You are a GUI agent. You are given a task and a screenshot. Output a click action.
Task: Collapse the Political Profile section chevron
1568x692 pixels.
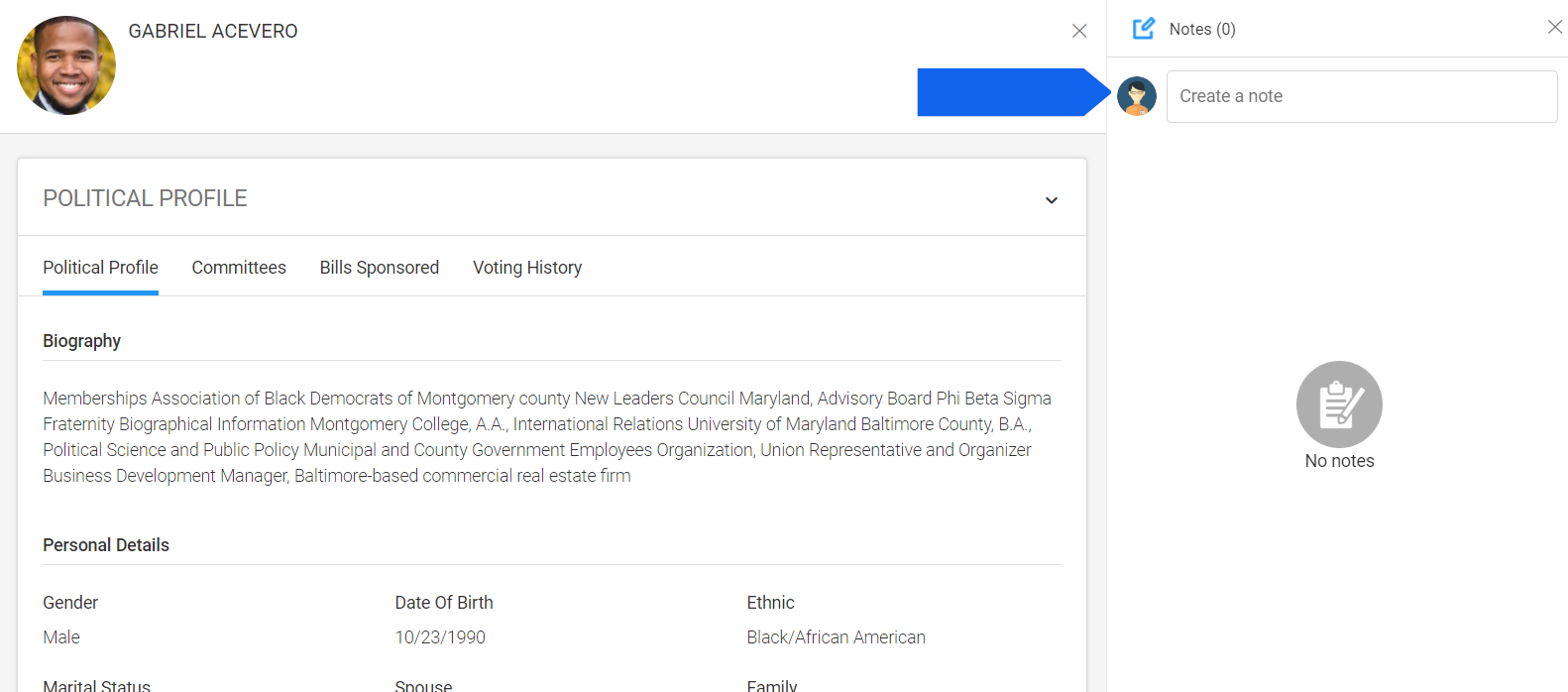(1052, 200)
